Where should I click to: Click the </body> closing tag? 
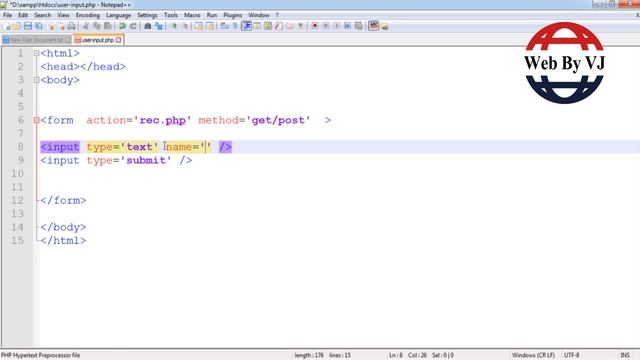63,227
